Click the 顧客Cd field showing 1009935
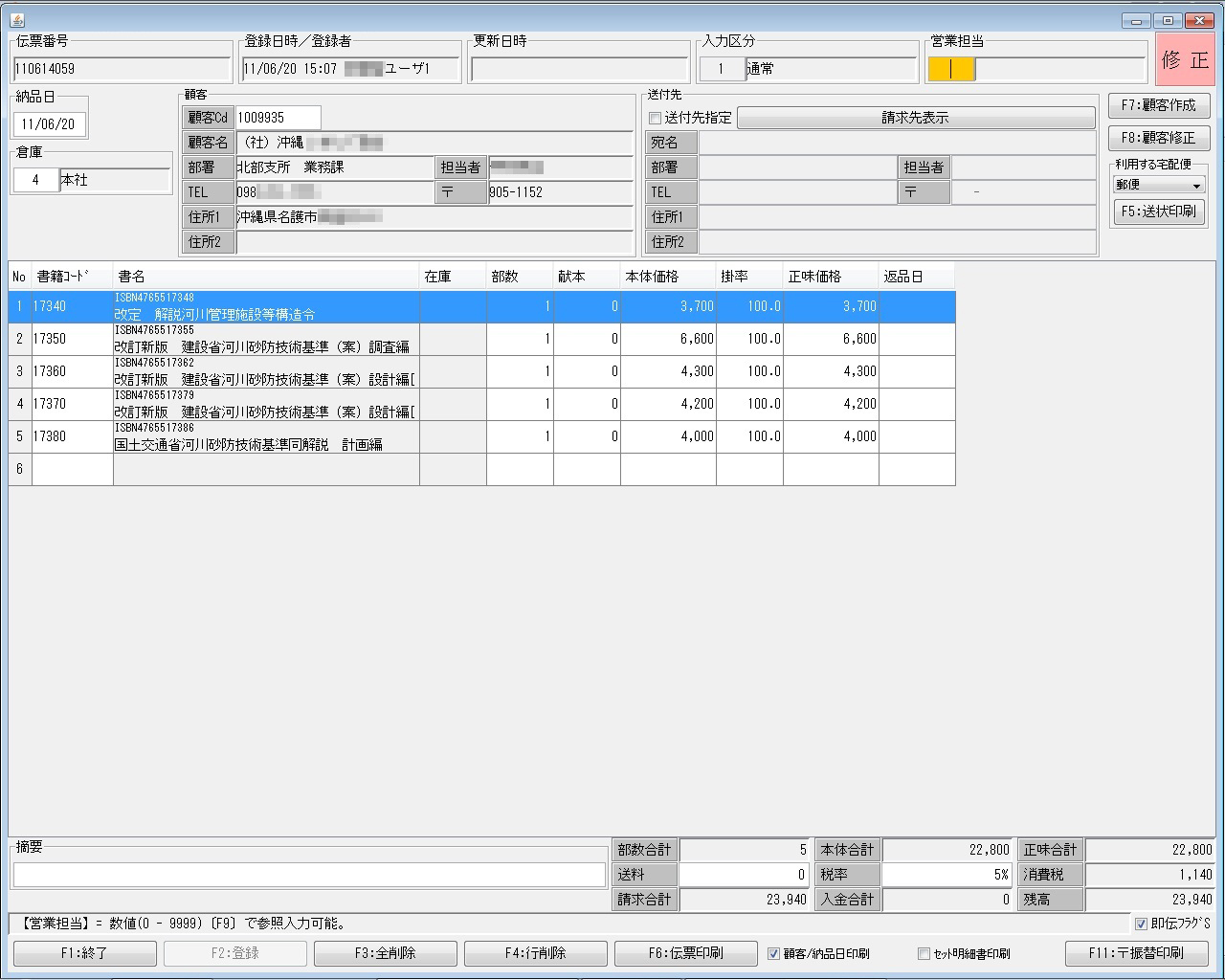The height and width of the screenshot is (980, 1225). (278, 118)
